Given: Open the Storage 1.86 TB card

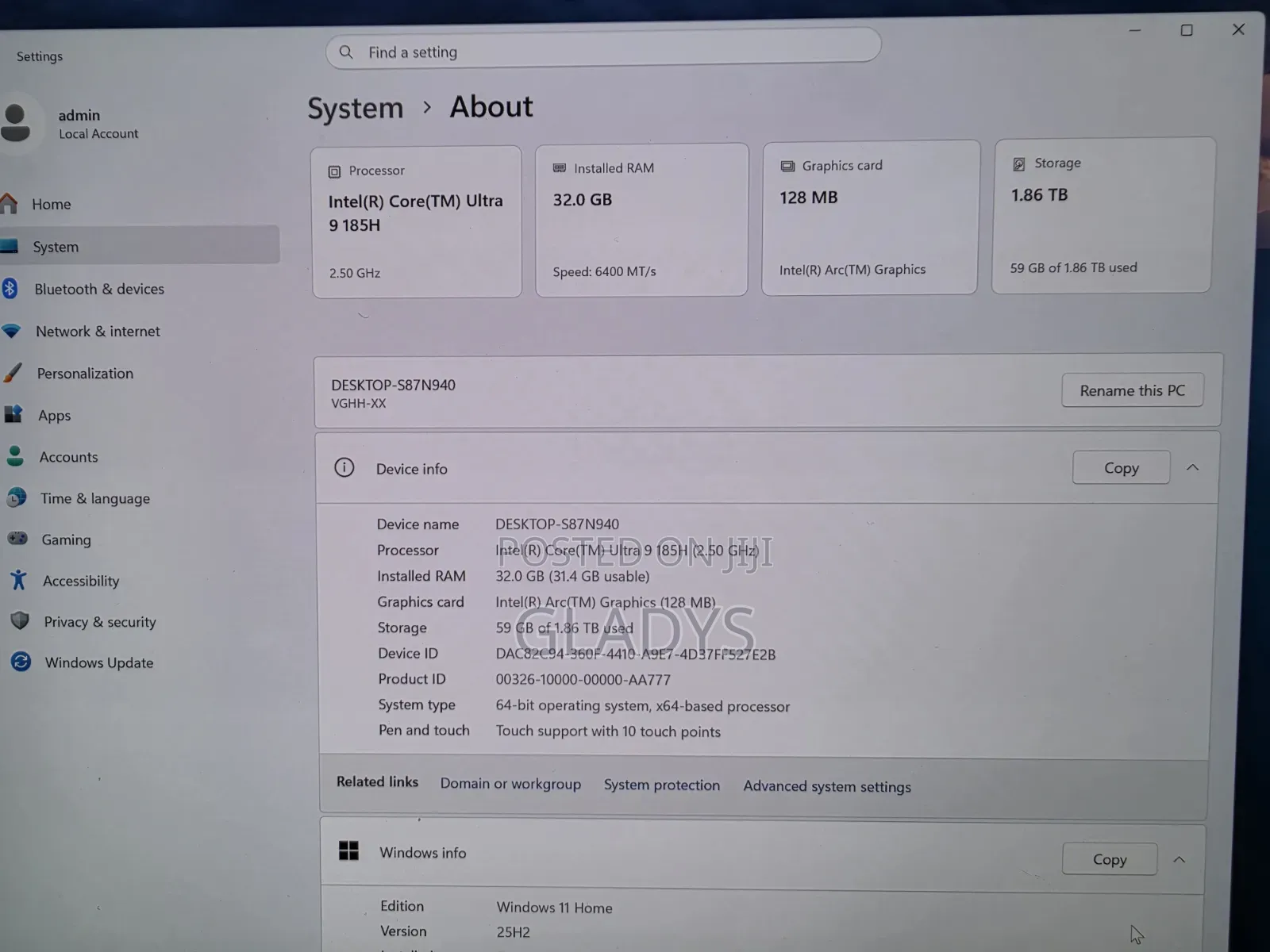Looking at the screenshot, I should [x=1103, y=216].
